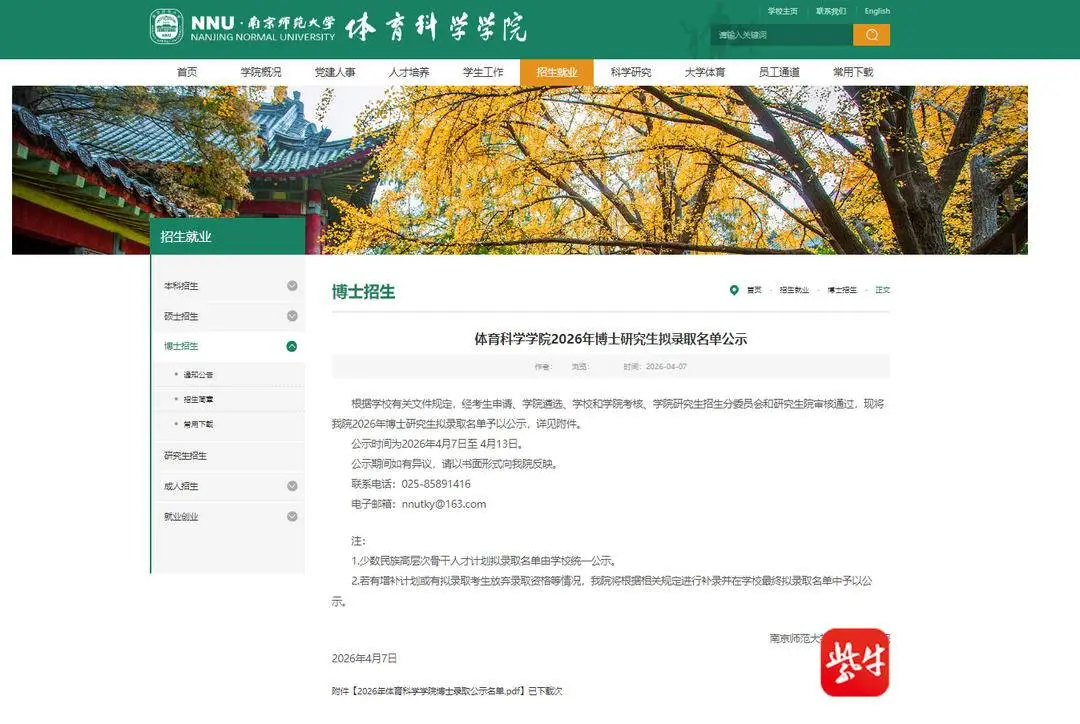Click the 招生就业 breadcrumb link

tap(793, 289)
